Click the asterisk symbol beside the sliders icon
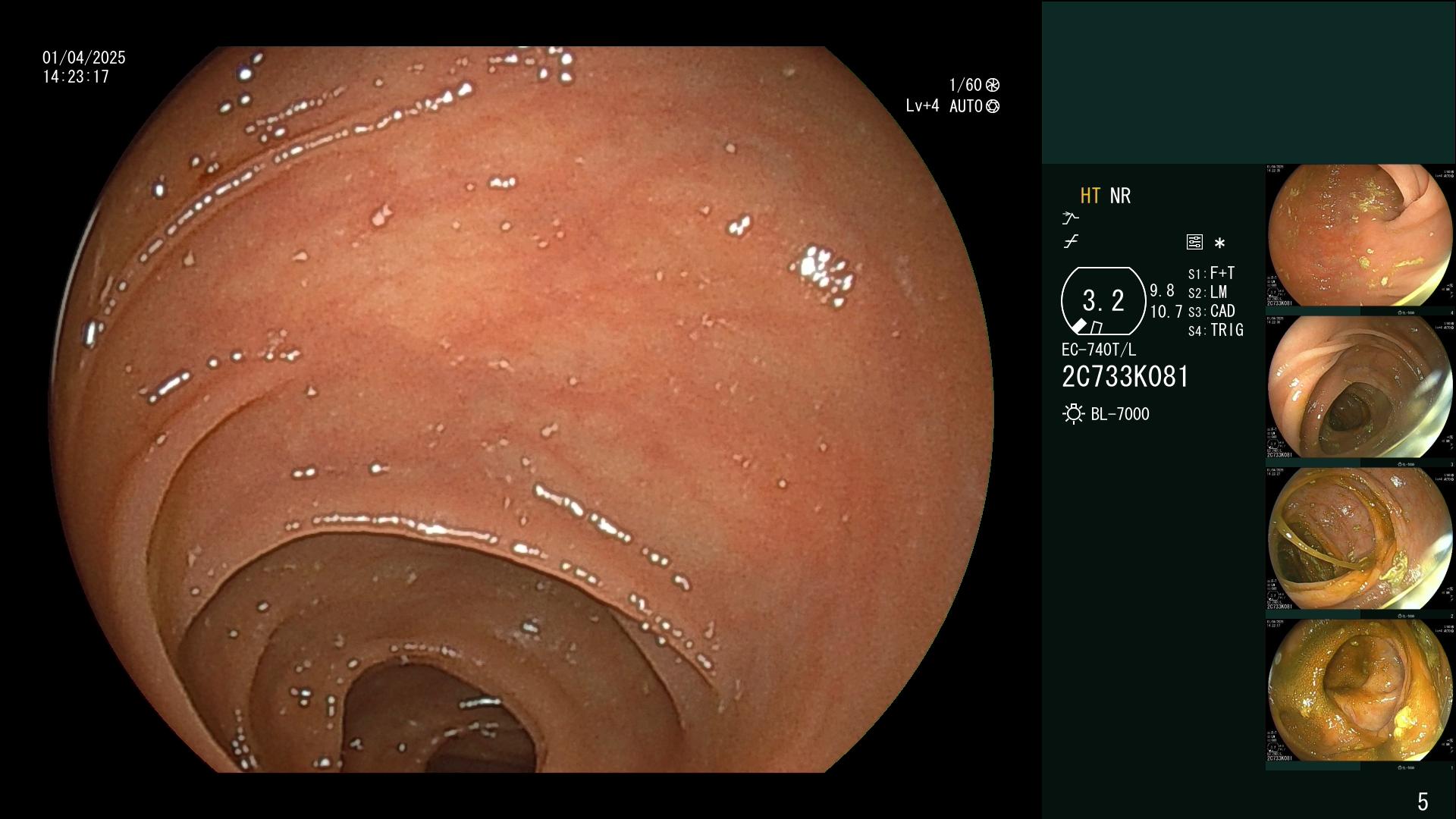Viewport: 1456px width, 819px height. 1219,243
